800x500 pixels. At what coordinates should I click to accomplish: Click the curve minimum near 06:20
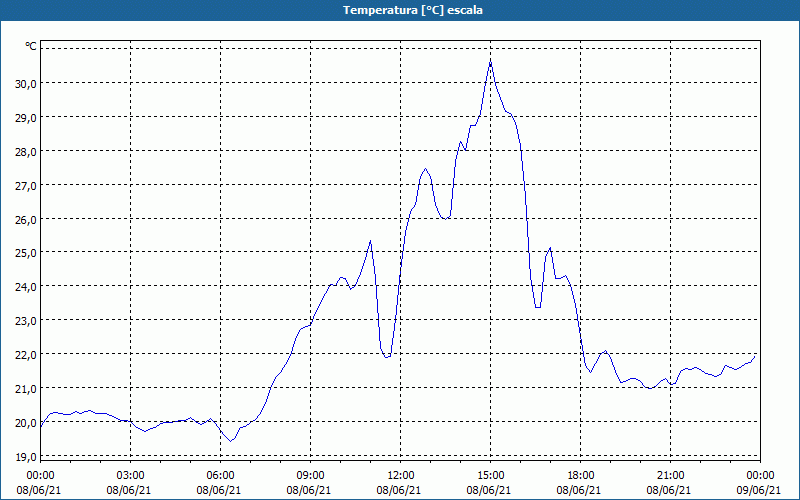[x=231, y=441]
